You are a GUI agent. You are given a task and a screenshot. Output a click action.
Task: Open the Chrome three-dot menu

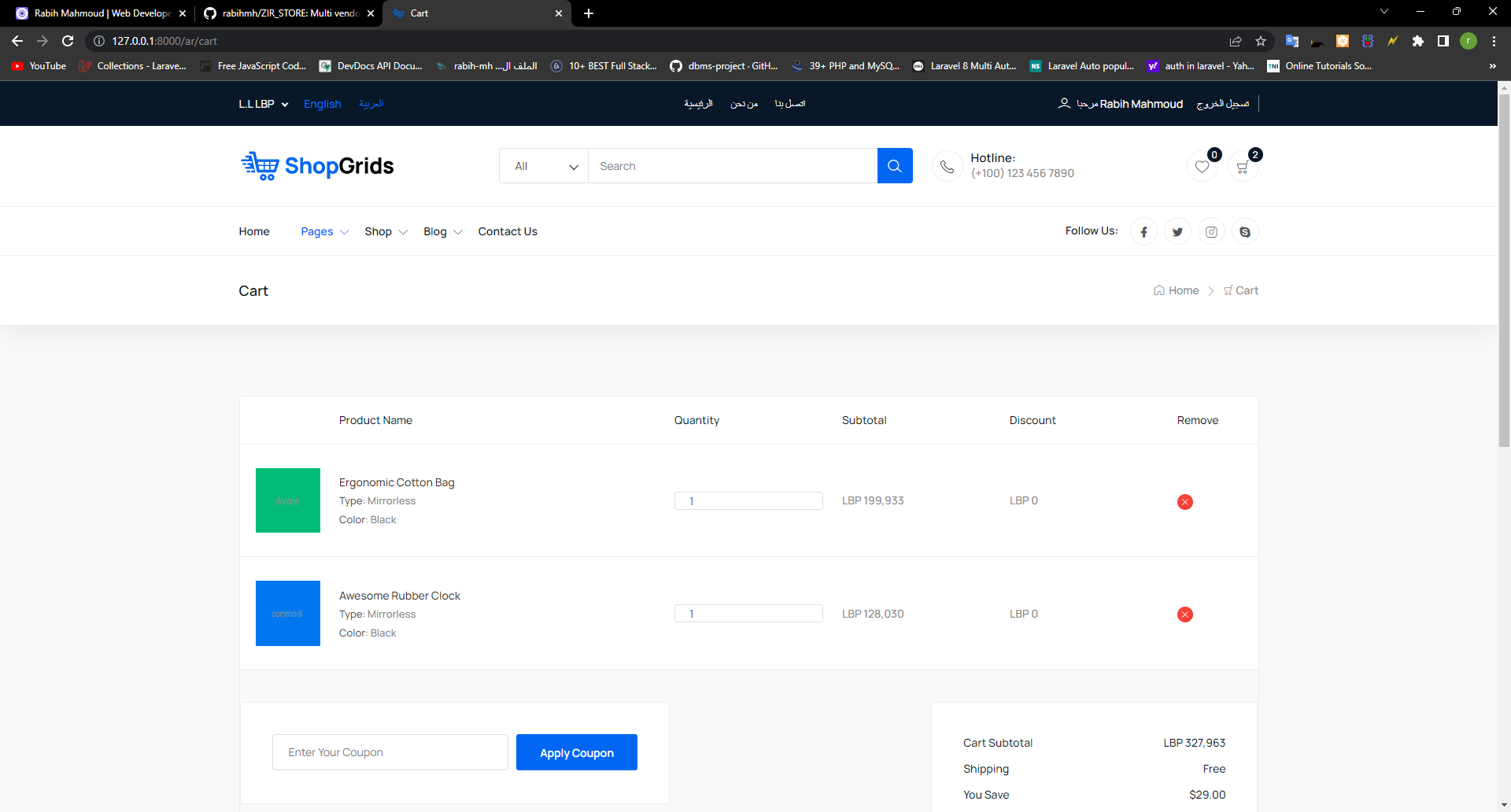click(1494, 41)
